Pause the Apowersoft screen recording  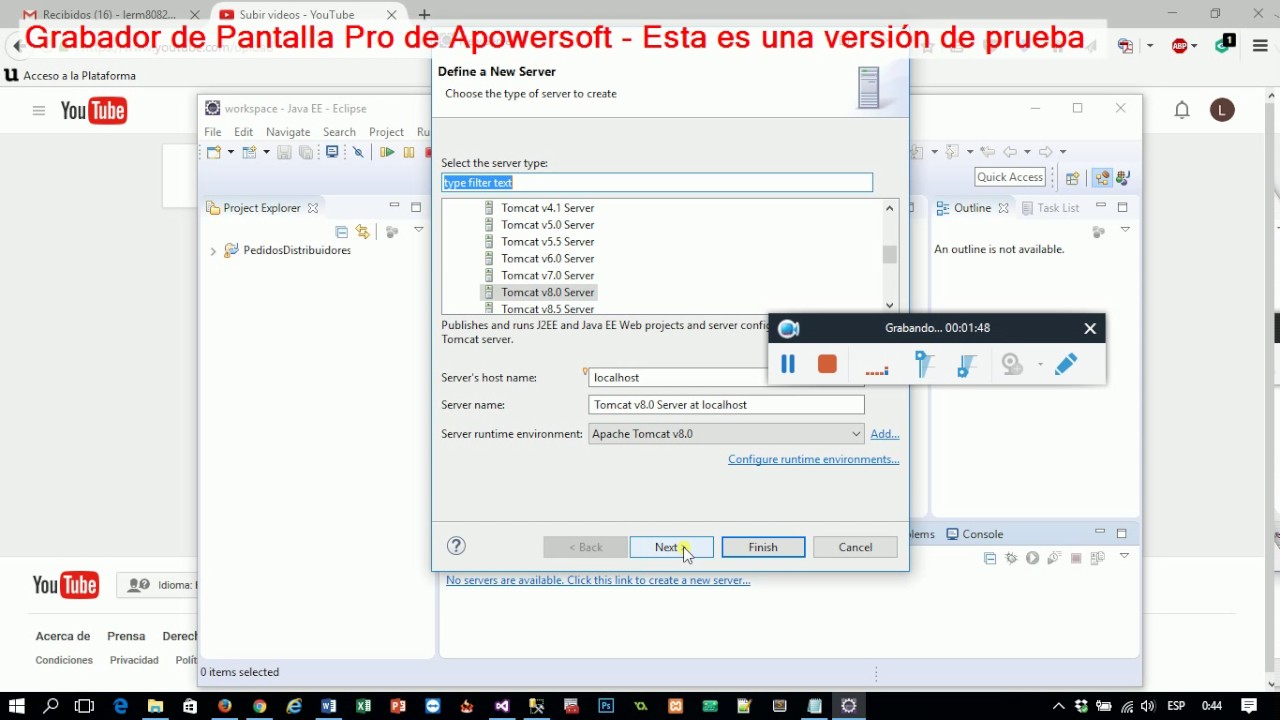point(788,365)
